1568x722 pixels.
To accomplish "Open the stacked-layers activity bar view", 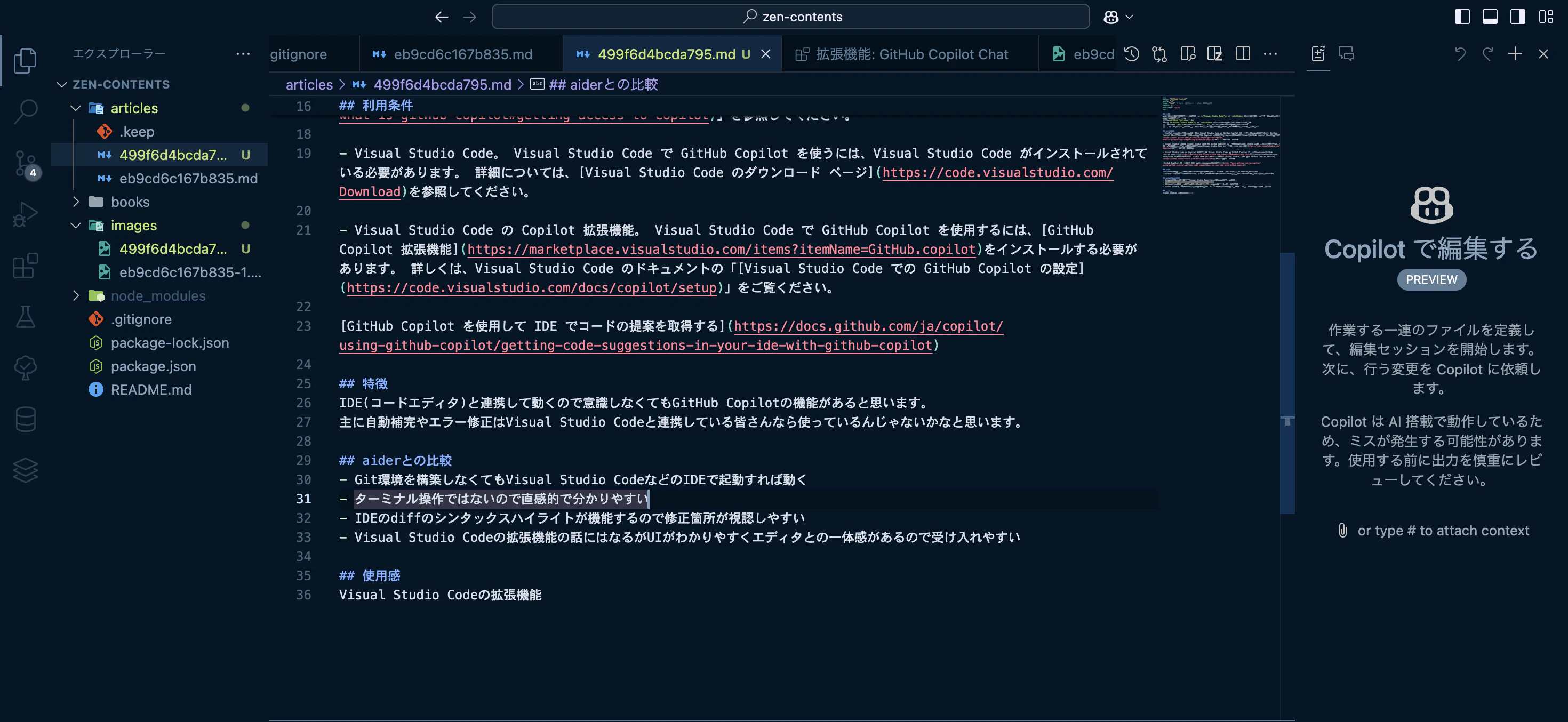I will pyautogui.click(x=25, y=470).
